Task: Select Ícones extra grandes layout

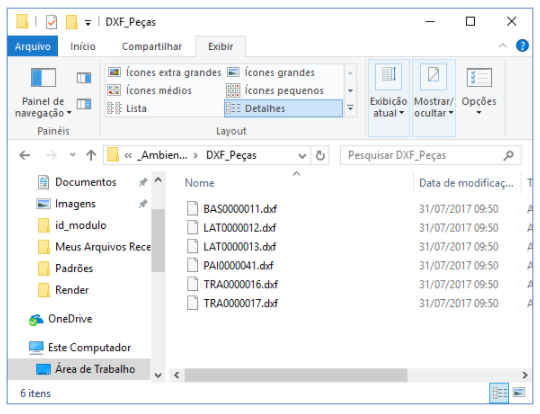Action: tap(165, 72)
